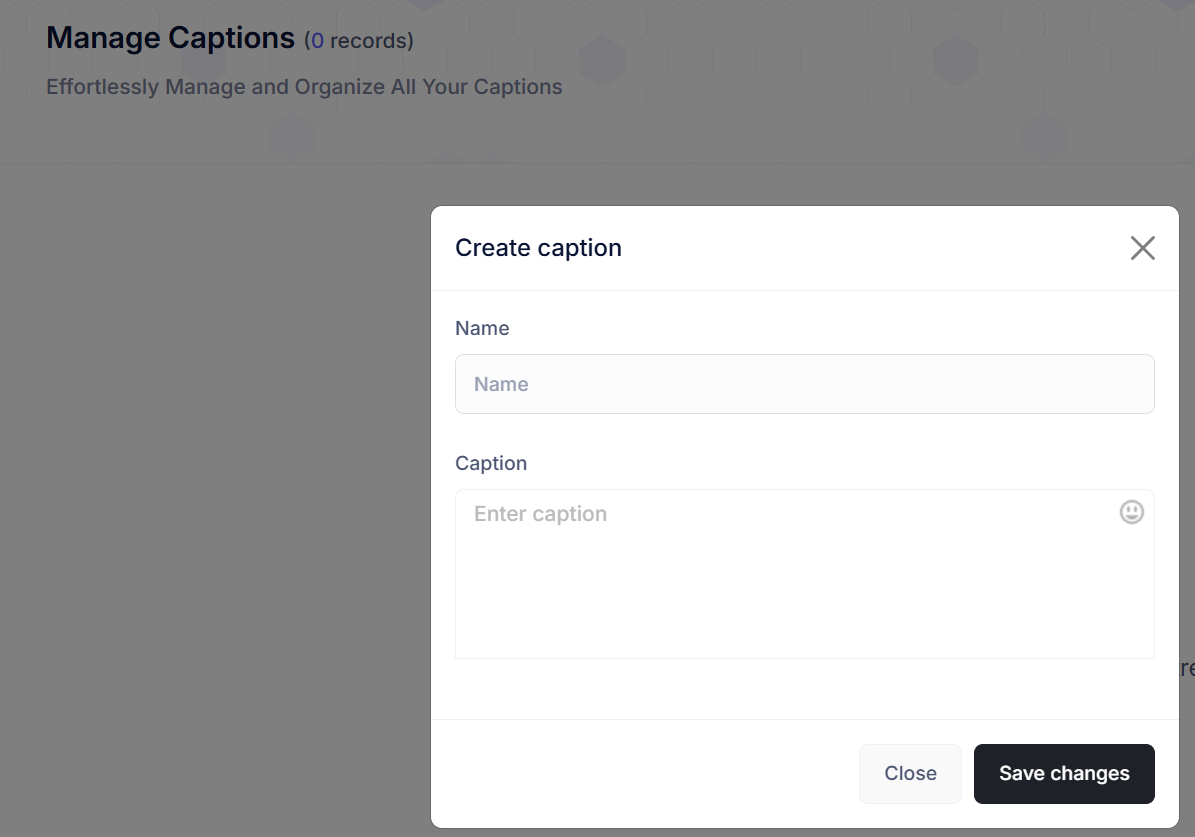Dismiss the Create caption dialog with X

click(x=1142, y=248)
